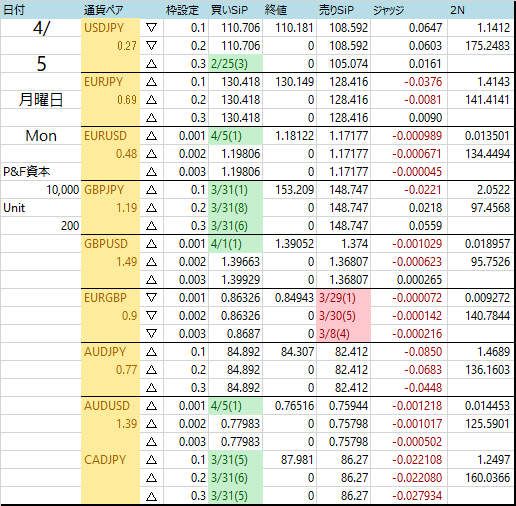Select the EURUSD currency pair cell

point(110,136)
